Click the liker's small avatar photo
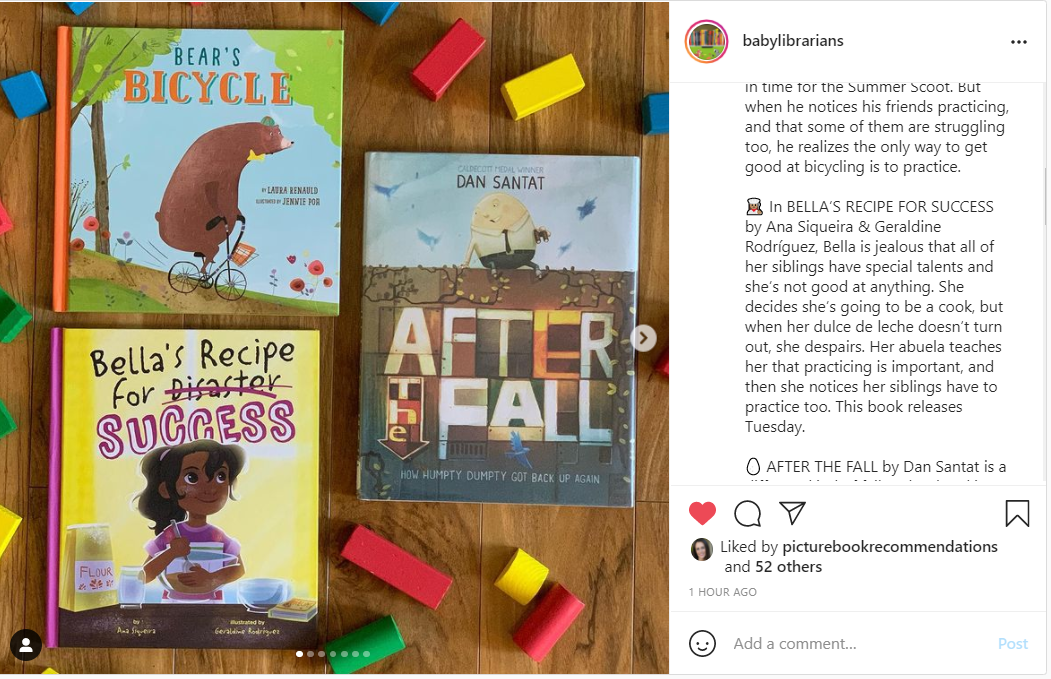 point(702,549)
